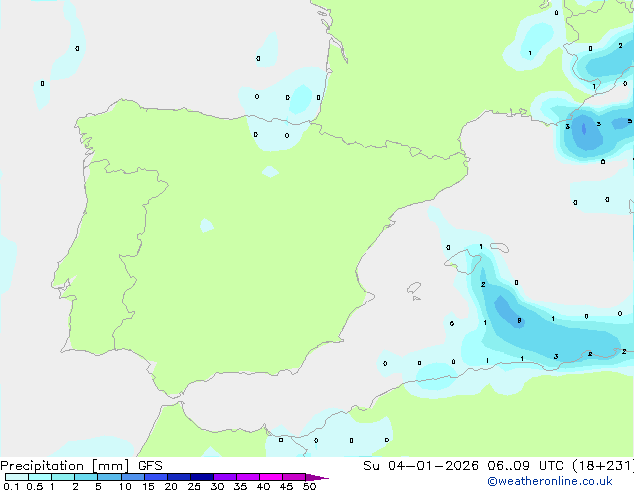634x490 pixels.
Task: Click the legend label '25'
Action: click(194, 486)
